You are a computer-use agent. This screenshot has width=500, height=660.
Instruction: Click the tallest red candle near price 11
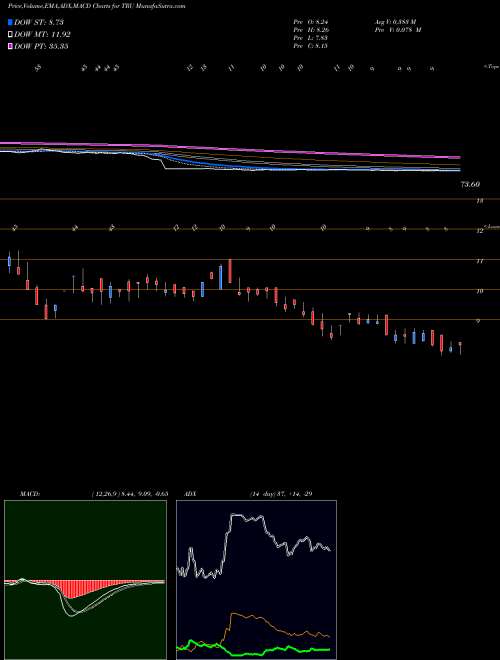(230, 271)
